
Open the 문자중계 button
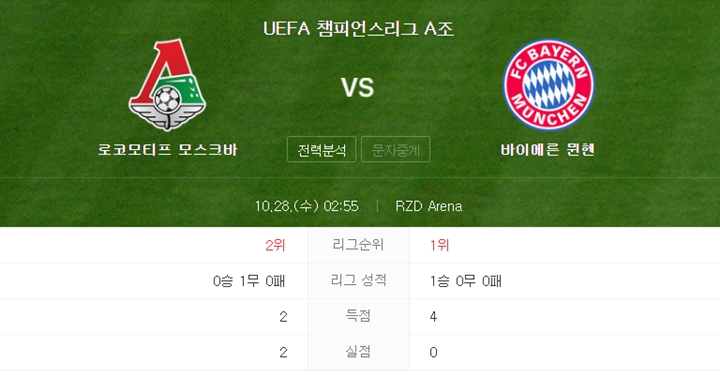395,150
